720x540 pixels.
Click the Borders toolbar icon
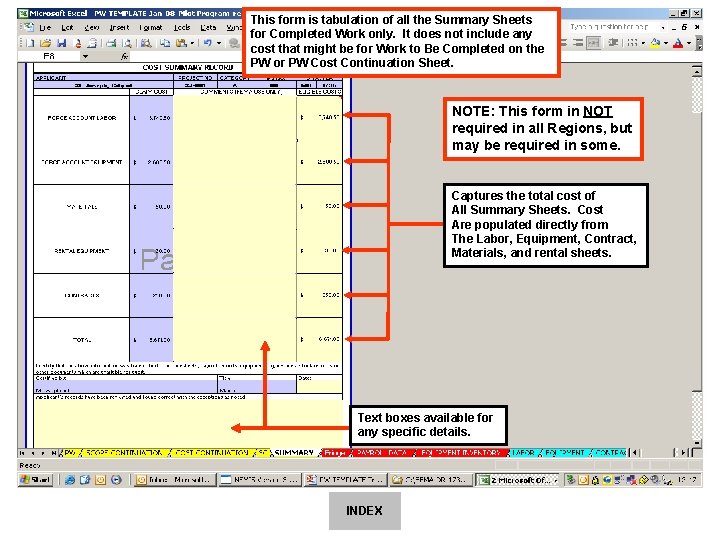point(632,43)
